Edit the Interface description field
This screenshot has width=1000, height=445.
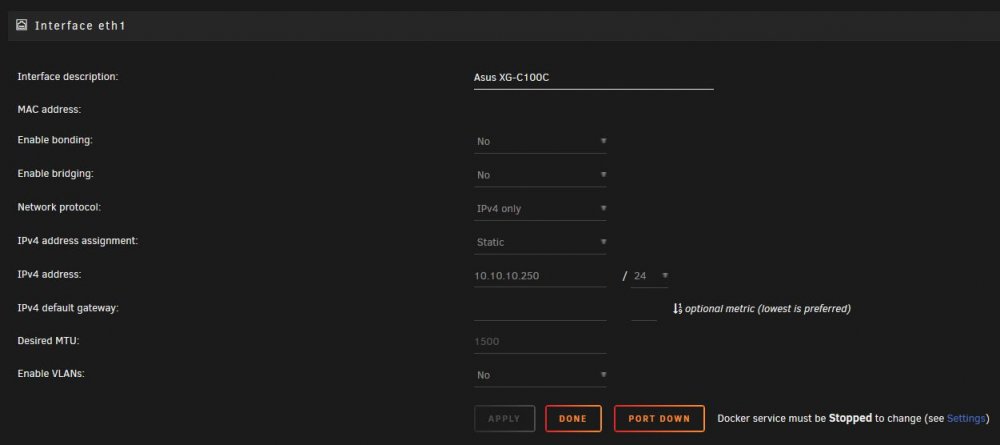click(x=593, y=78)
